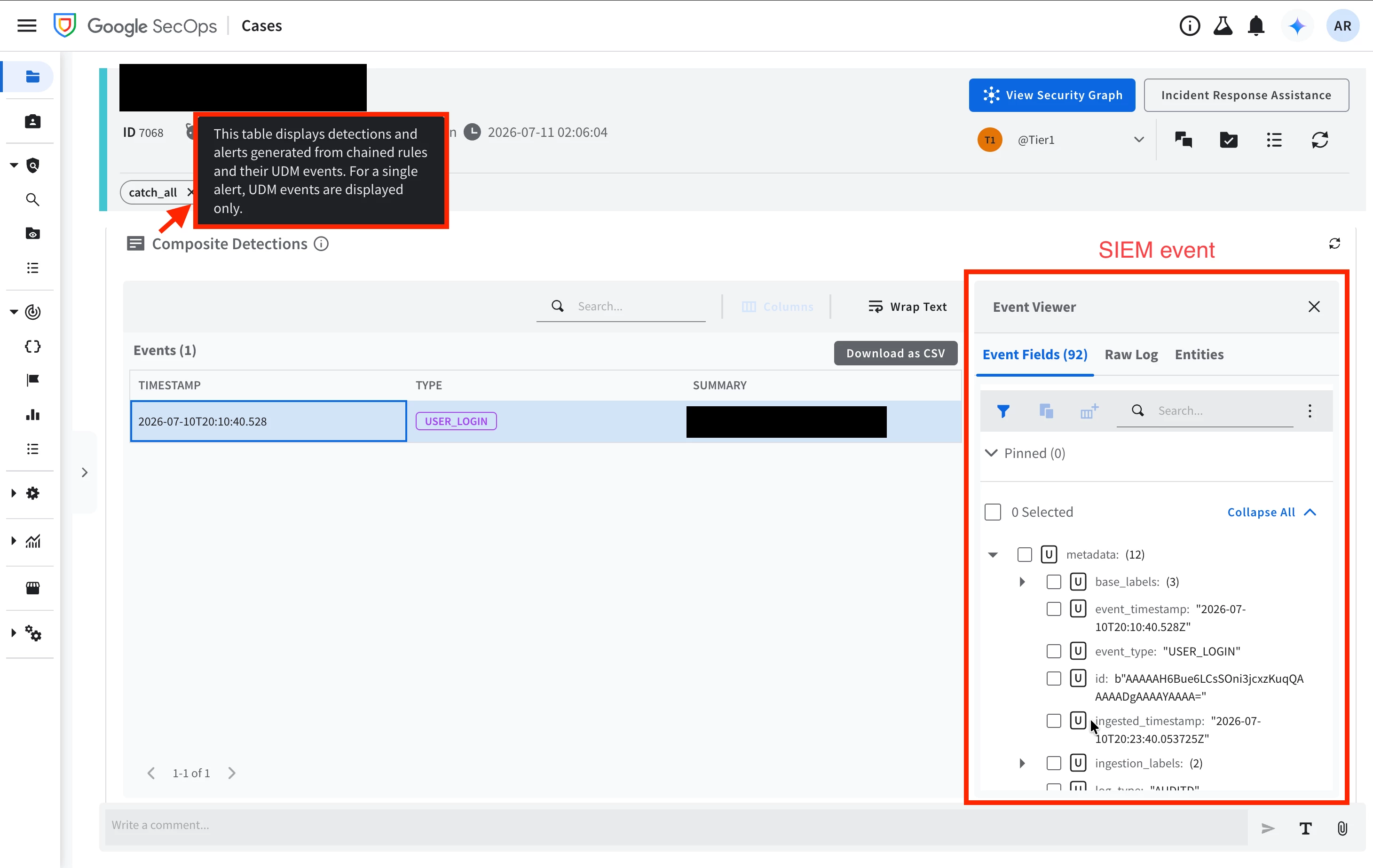Expand the collapsed left side panel

coord(84,472)
